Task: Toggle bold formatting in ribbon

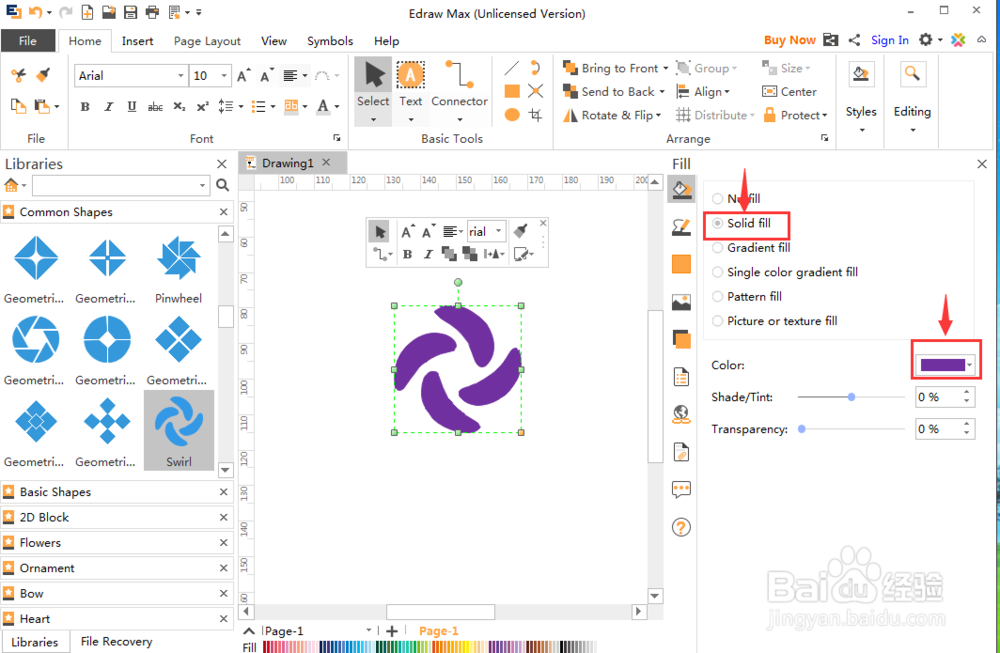Action: (x=85, y=106)
